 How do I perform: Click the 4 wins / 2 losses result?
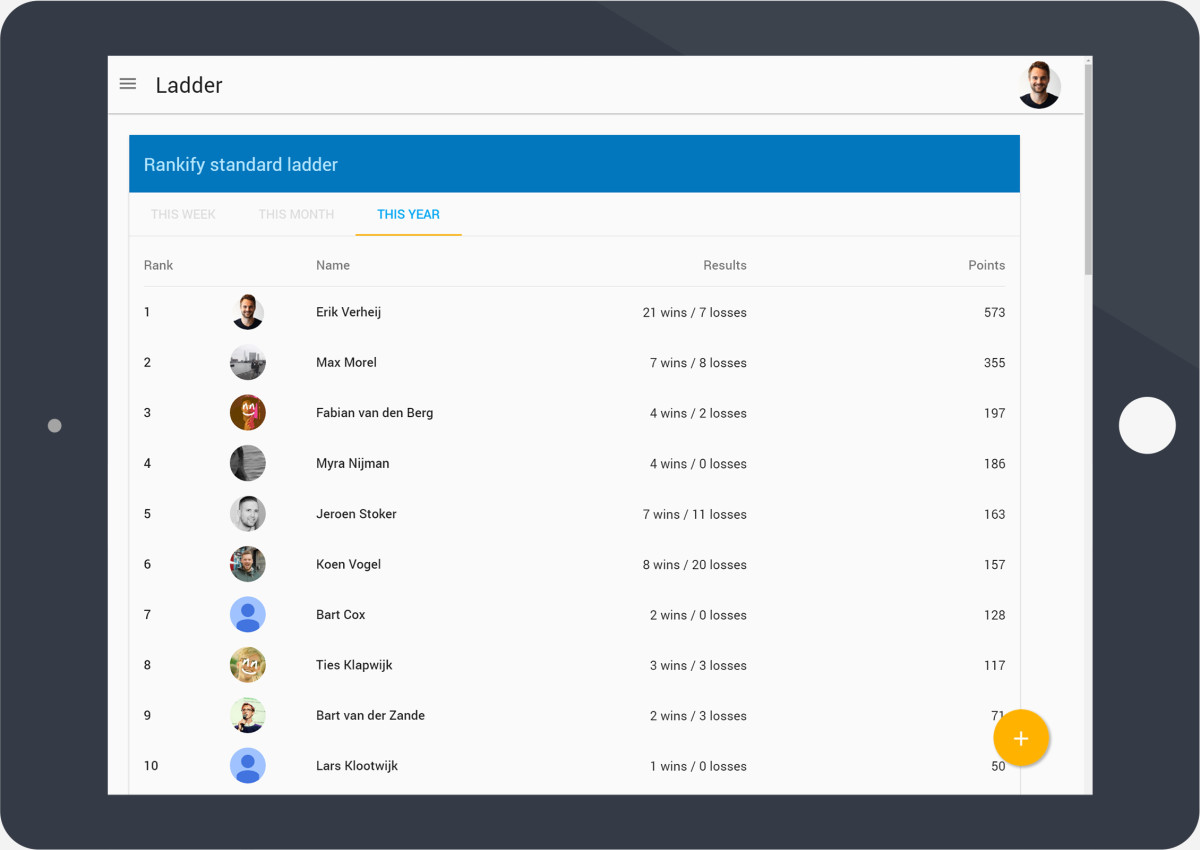coord(698,413)
